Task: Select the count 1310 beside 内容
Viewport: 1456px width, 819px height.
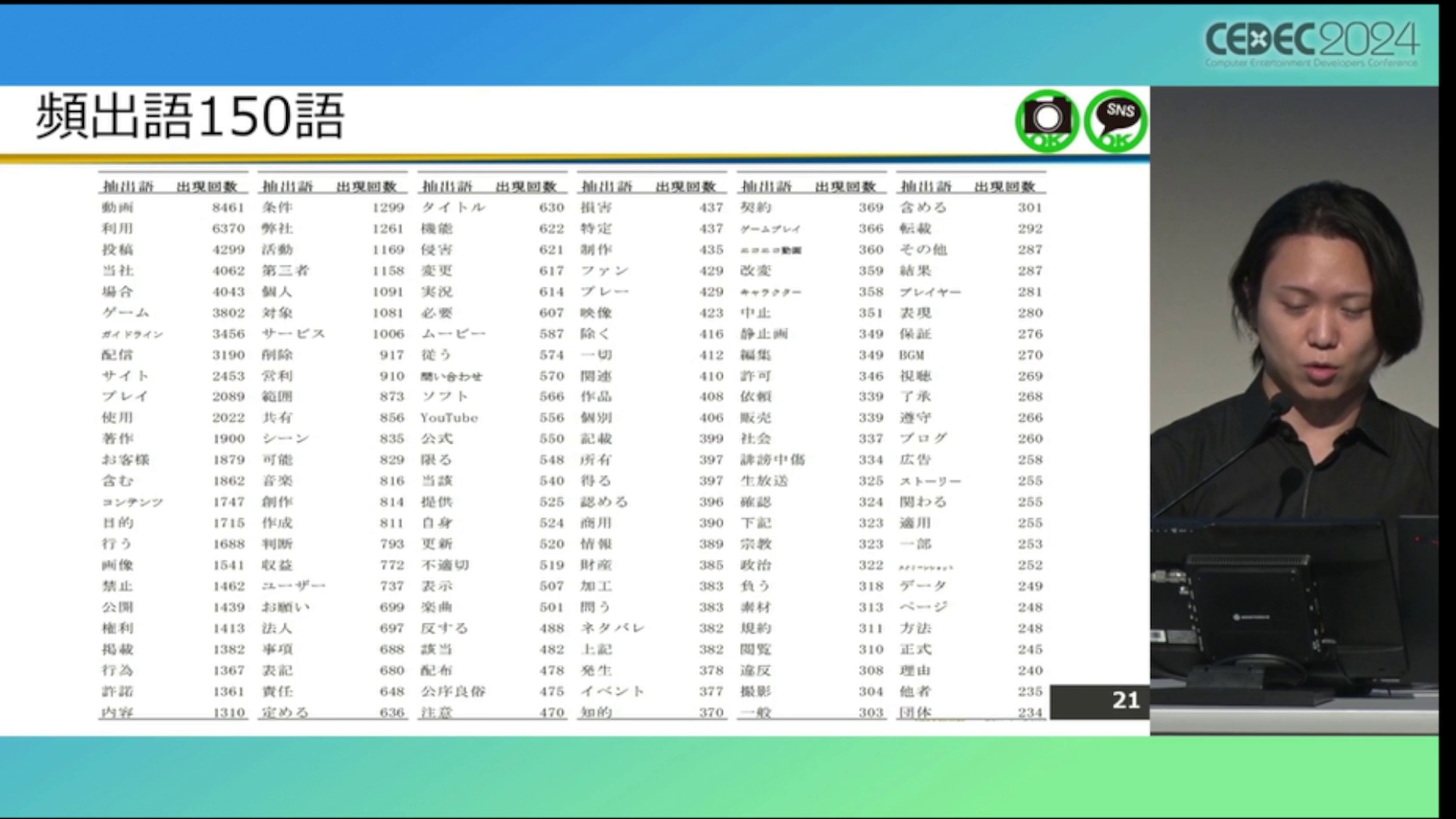Action: click(x=228, y=712)
